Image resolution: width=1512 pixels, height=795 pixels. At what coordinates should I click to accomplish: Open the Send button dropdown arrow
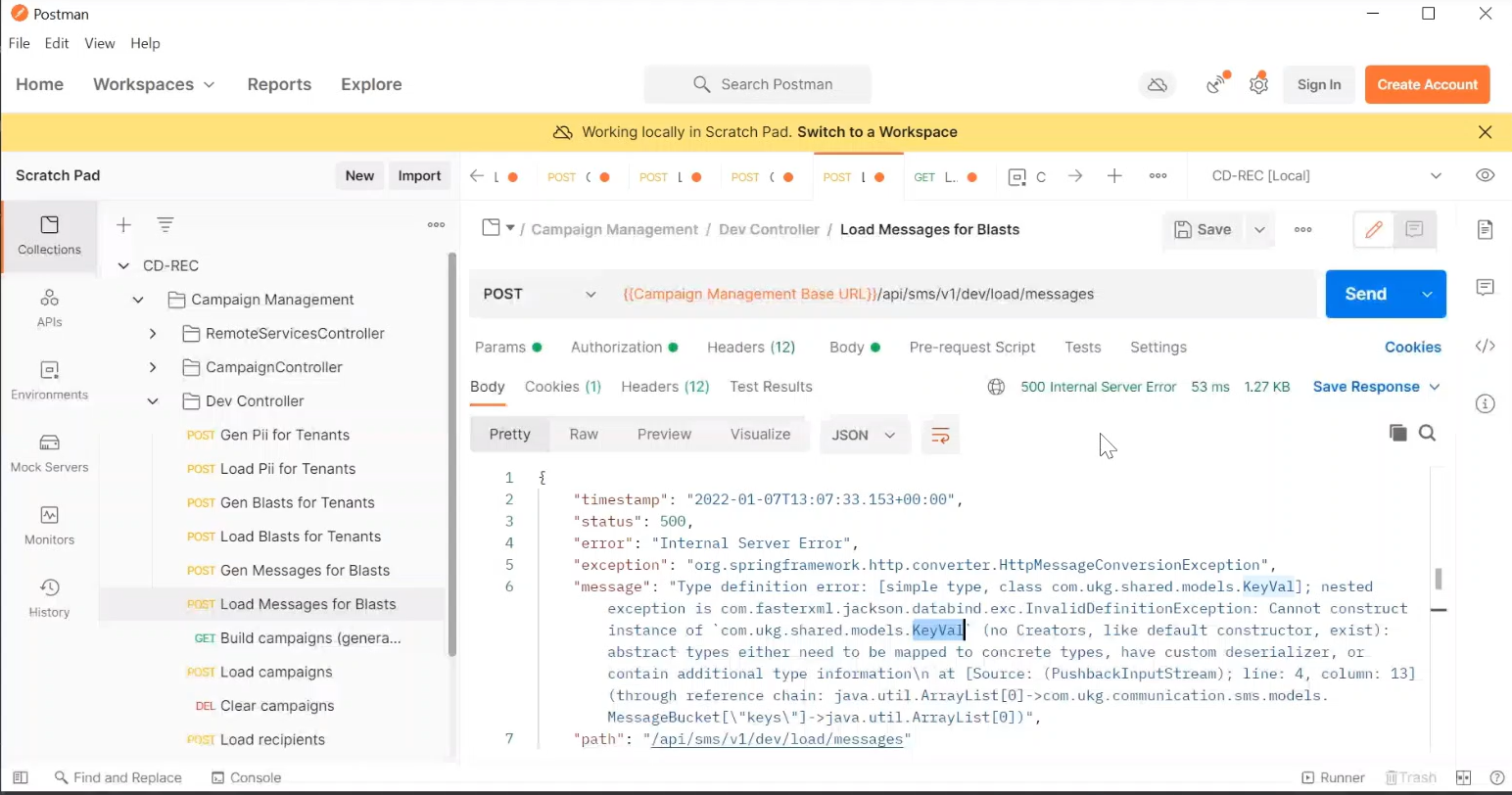(x=1427, y=294)
